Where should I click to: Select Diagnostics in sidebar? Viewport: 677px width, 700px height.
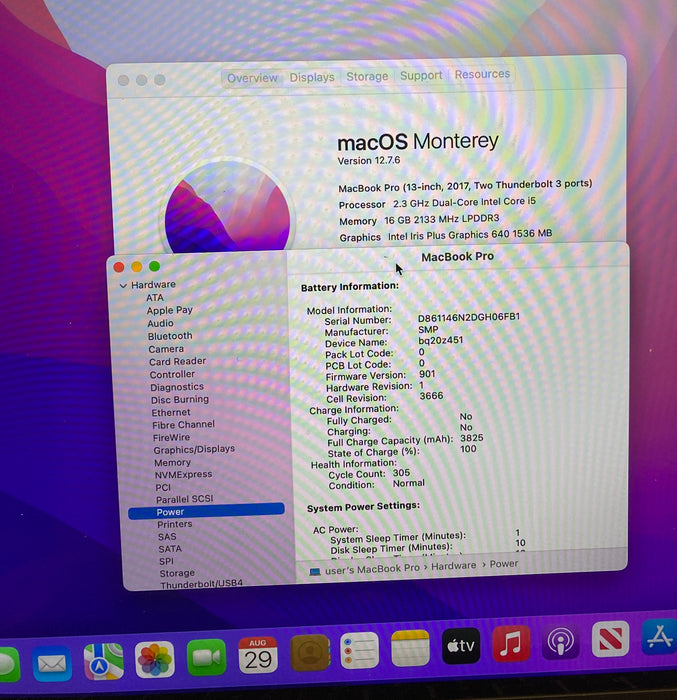177,387
